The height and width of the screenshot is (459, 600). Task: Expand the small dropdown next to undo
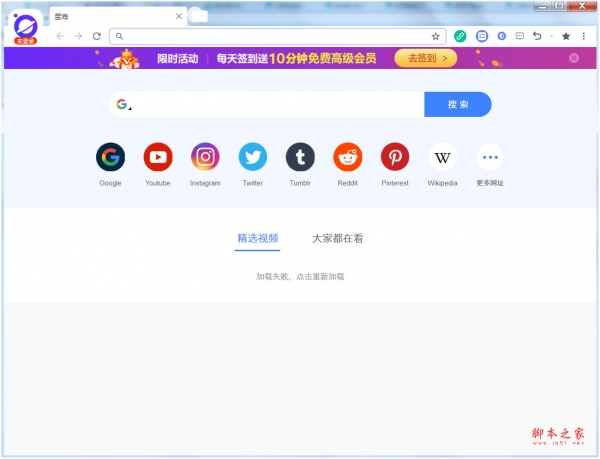pyautogui.click(x=552, y=36)
